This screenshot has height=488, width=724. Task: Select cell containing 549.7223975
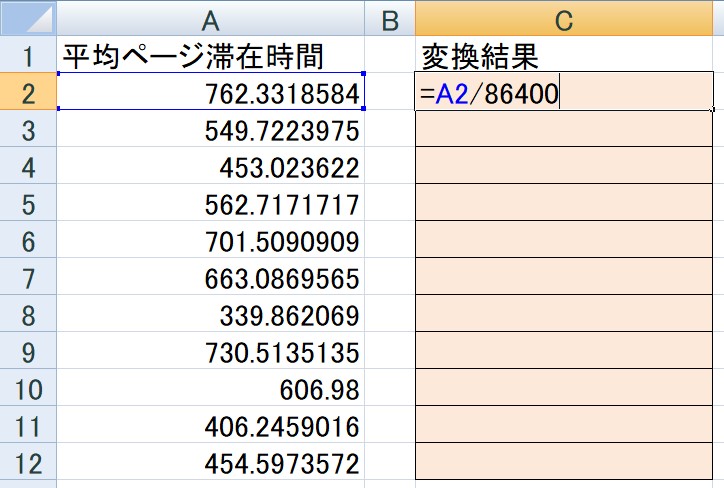pos(210,131)
